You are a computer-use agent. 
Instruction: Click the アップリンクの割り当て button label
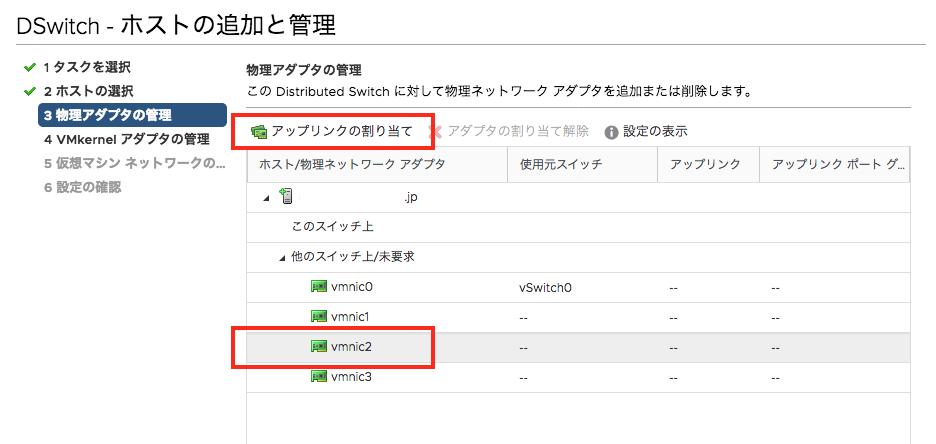(x=342, y=131)
